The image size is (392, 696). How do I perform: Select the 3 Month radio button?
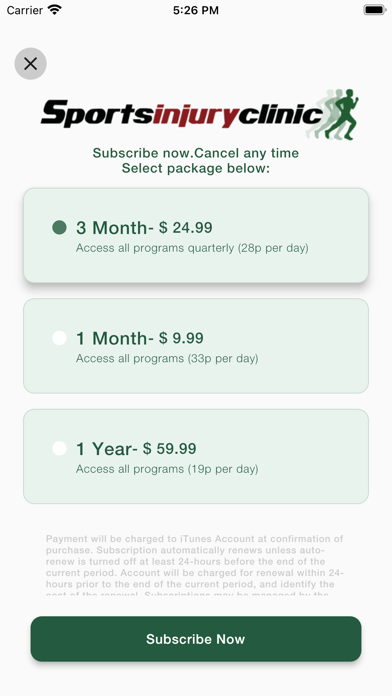tap(59, 227)
